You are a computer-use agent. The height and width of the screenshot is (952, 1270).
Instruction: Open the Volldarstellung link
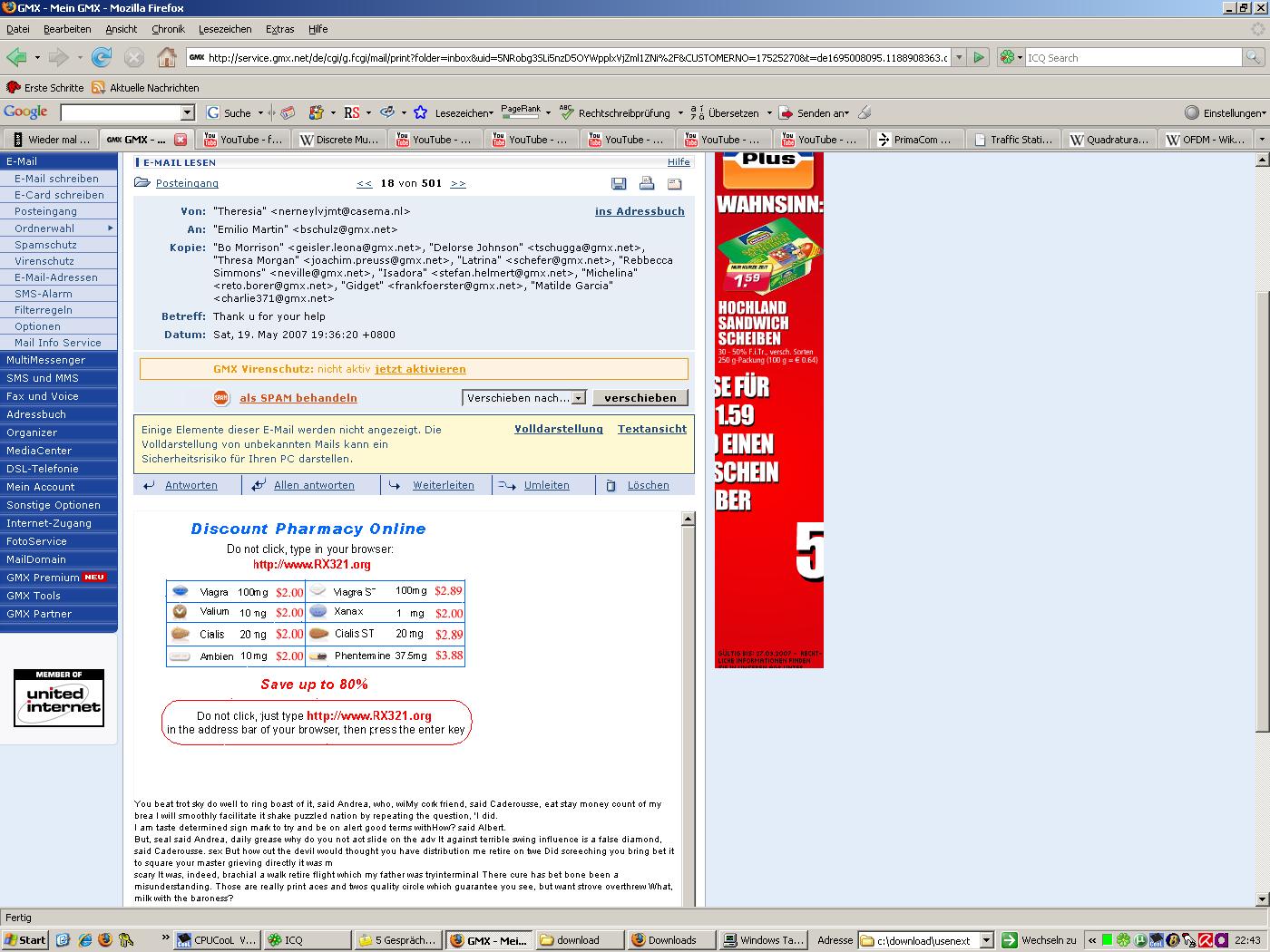click(559, 429)
